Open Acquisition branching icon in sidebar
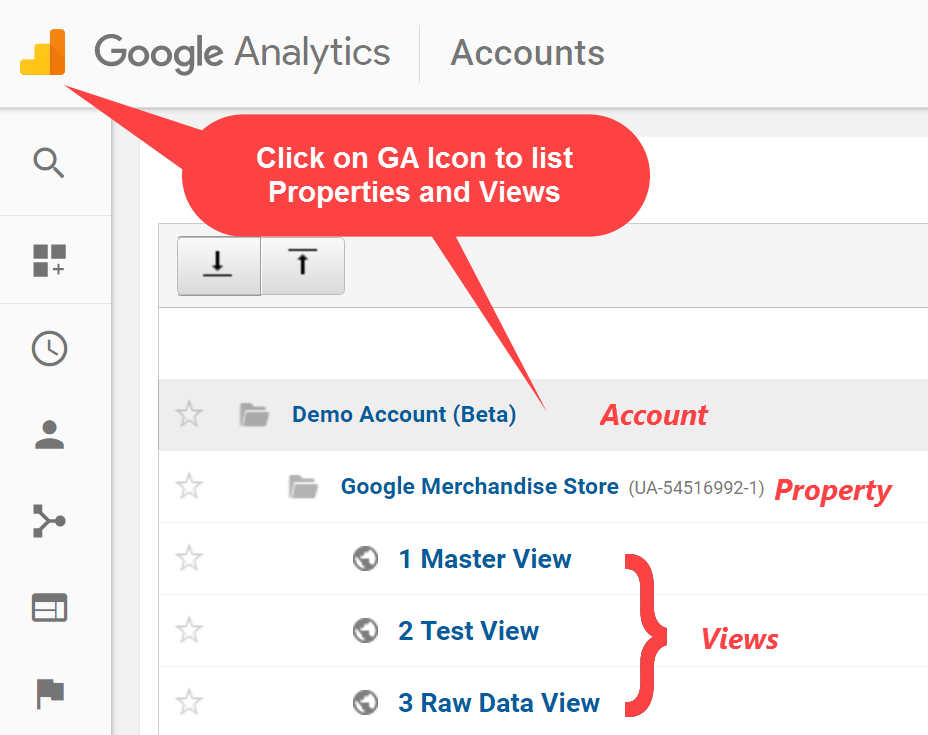The height and width of the screenshot is (735, 928). pos(49,521)
